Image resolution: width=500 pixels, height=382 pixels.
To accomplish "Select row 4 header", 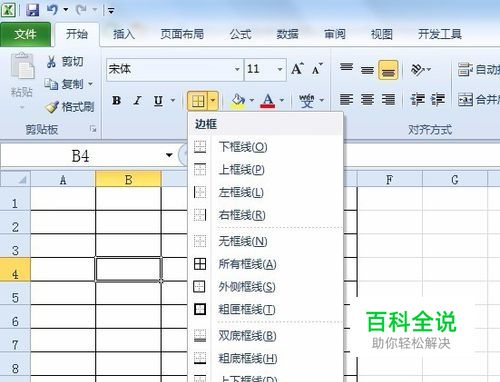I will 15,269.
